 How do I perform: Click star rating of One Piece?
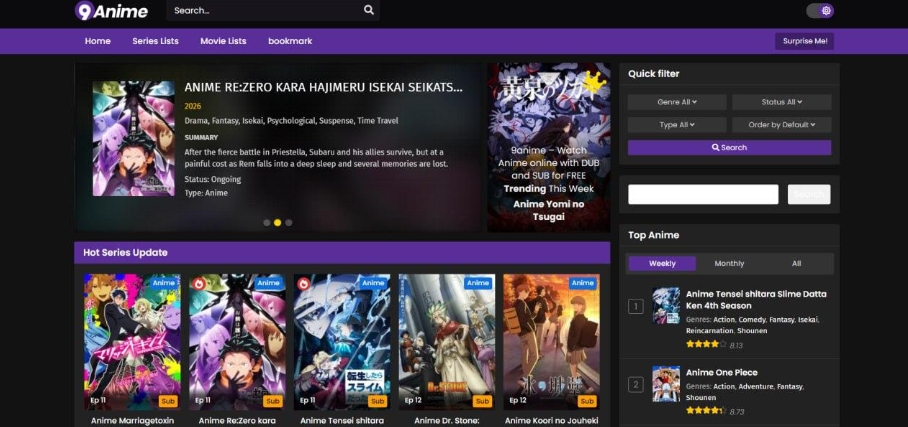click(706, 411)
